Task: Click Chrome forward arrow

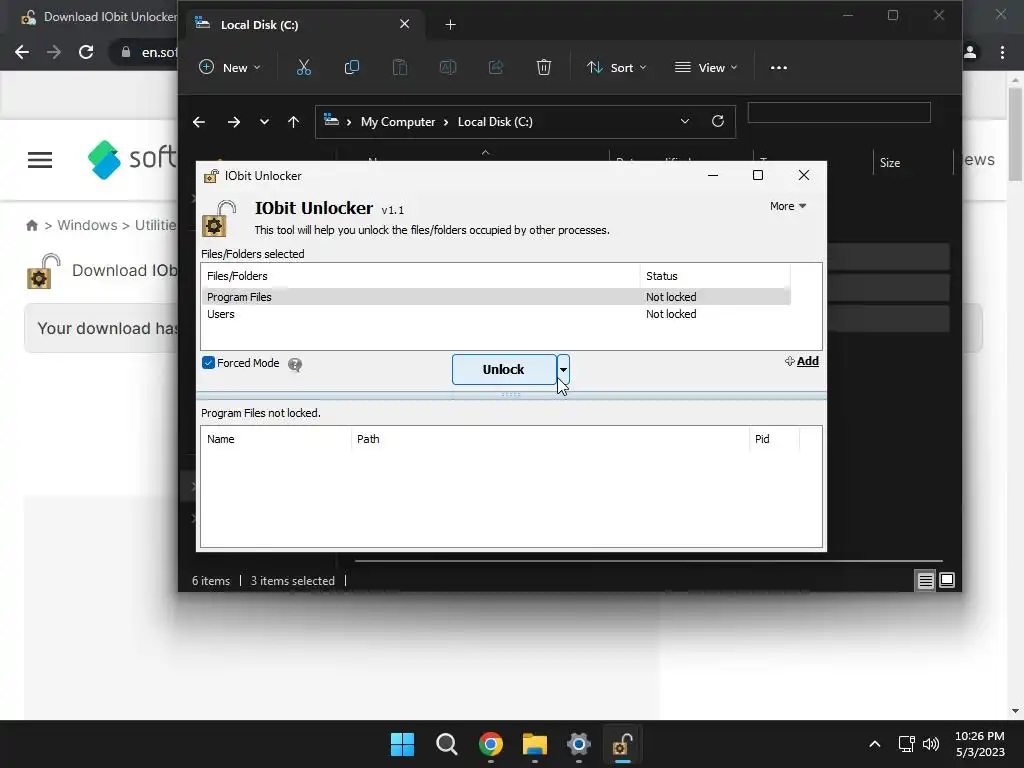Action: pyautogui.click(x=54, y=52)
